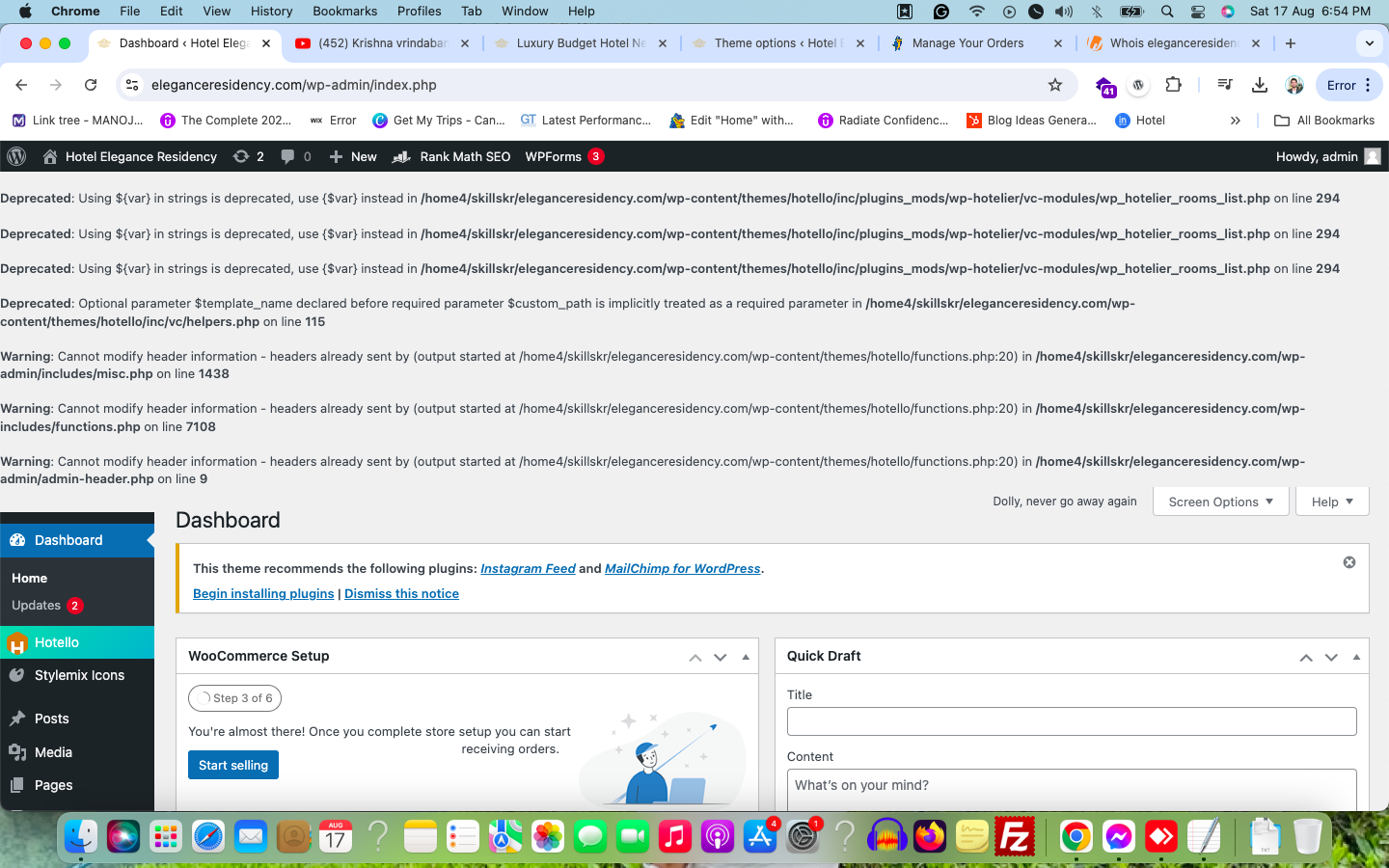Show hidden bookmarks with double chevron
This screenshot has height=868, width=1389.
coord(1236,121)
